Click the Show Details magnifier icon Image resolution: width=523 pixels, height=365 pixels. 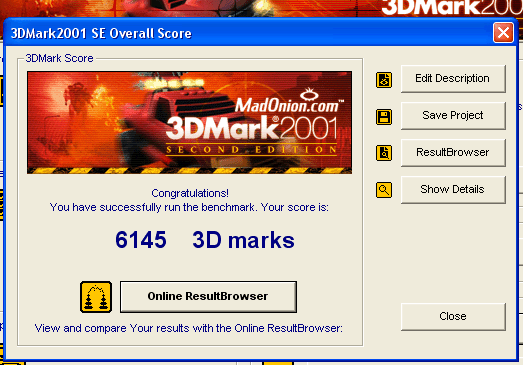(x=384, y=190)
